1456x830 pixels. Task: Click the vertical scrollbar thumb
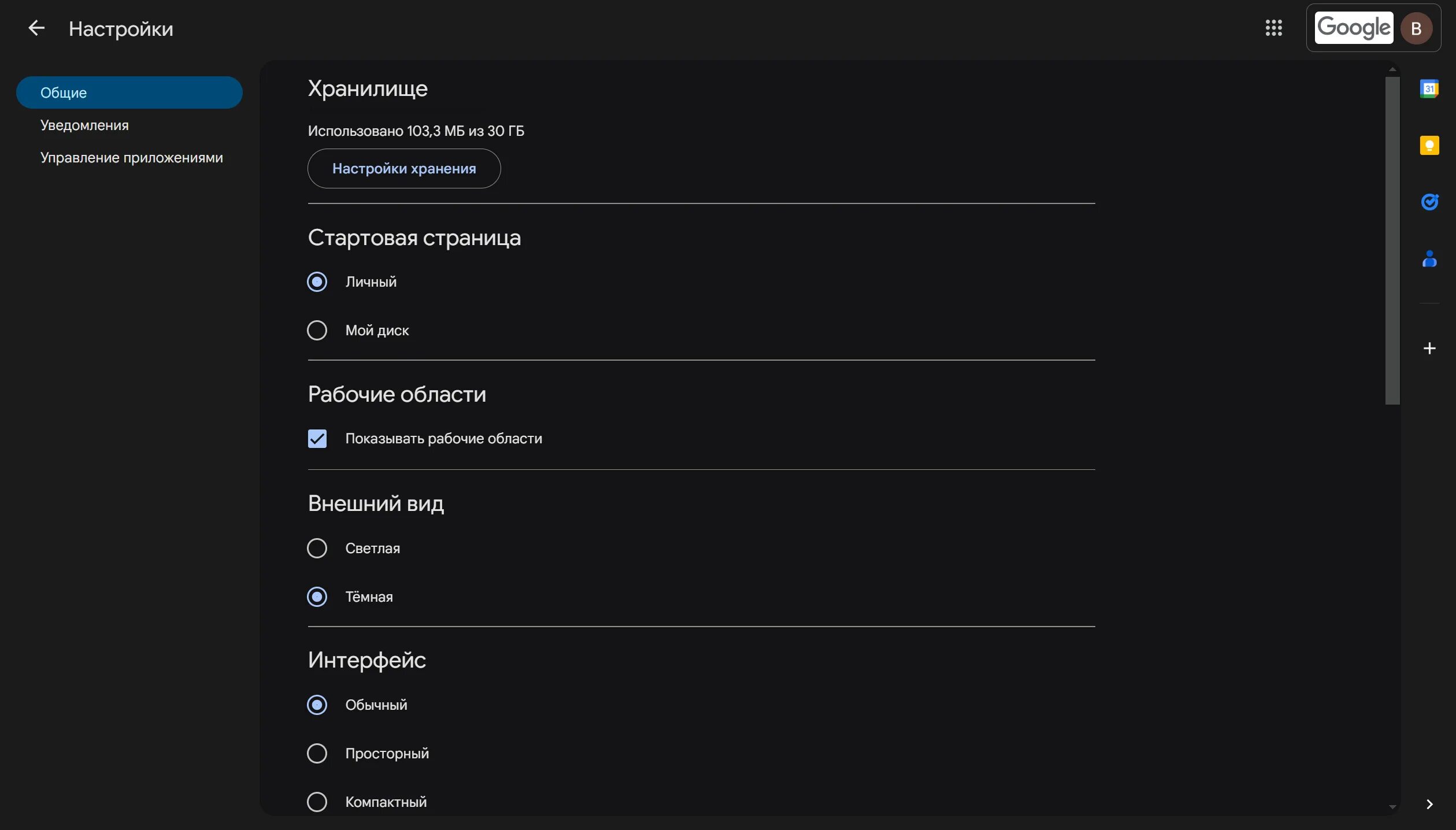[1392, 240]
